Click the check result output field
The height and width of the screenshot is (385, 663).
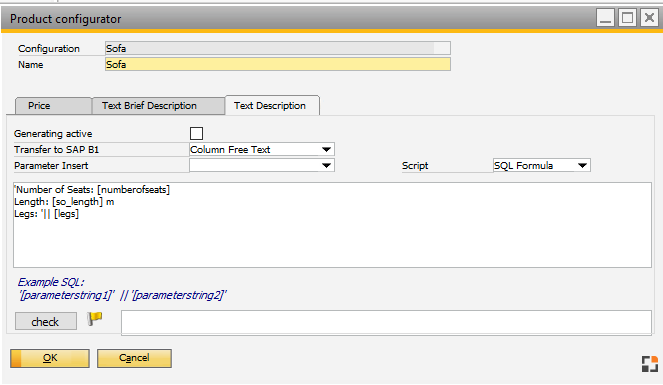tap(386, 322)
